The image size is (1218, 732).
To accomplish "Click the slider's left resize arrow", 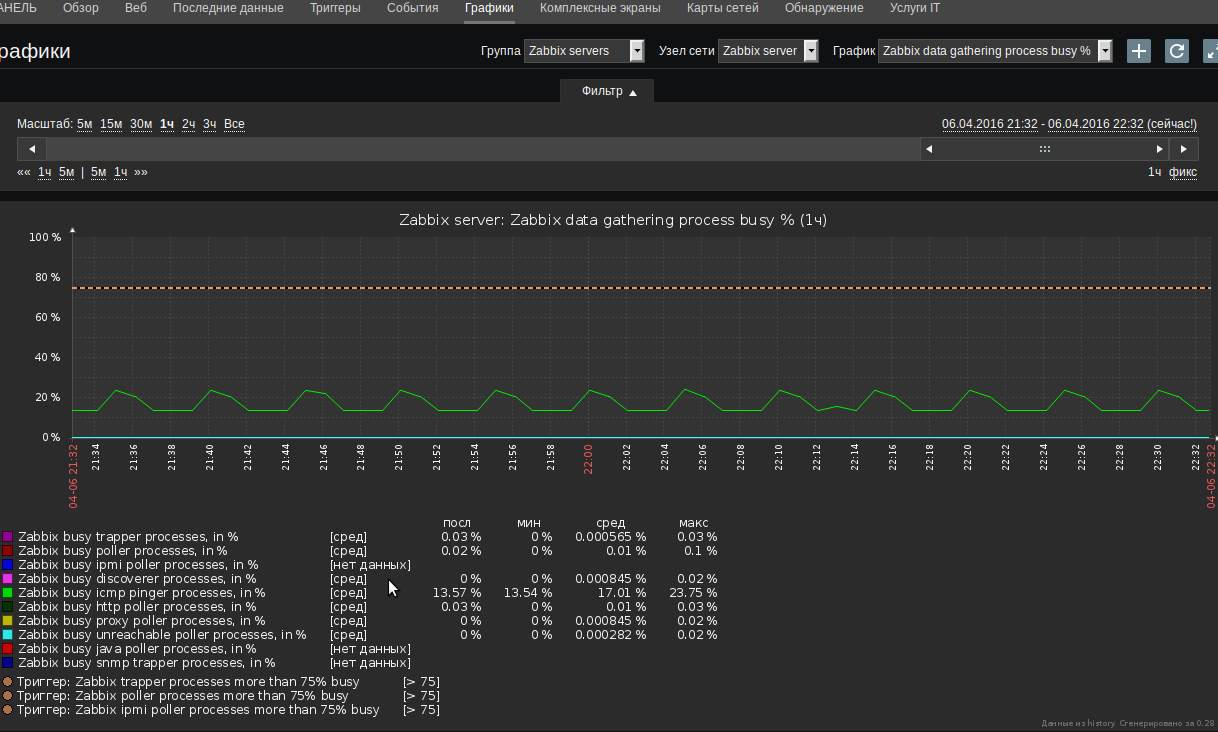I will tap(929, 149).
